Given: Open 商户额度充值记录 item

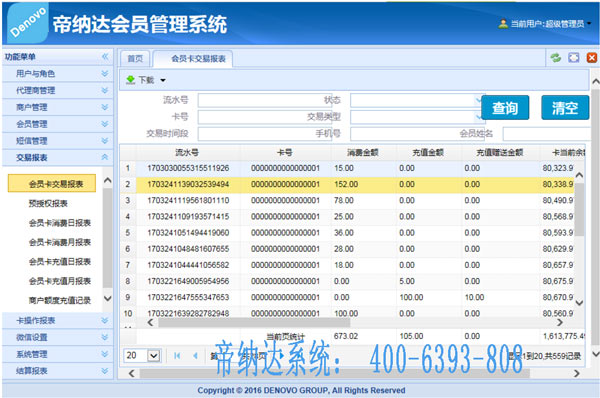Looking at the screenshot, I should click(60, 300).
